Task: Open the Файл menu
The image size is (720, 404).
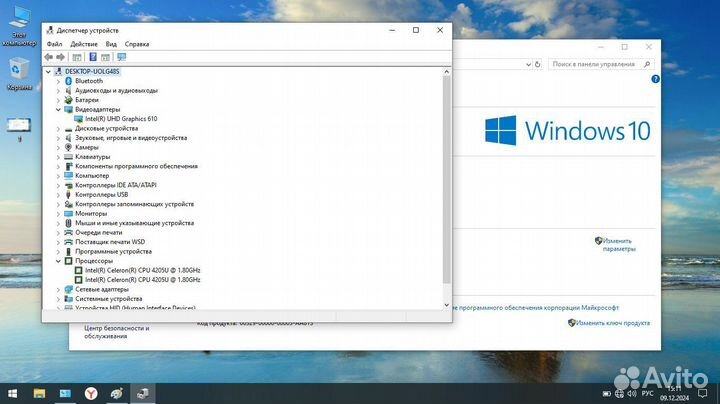Action: pos(54,44)
